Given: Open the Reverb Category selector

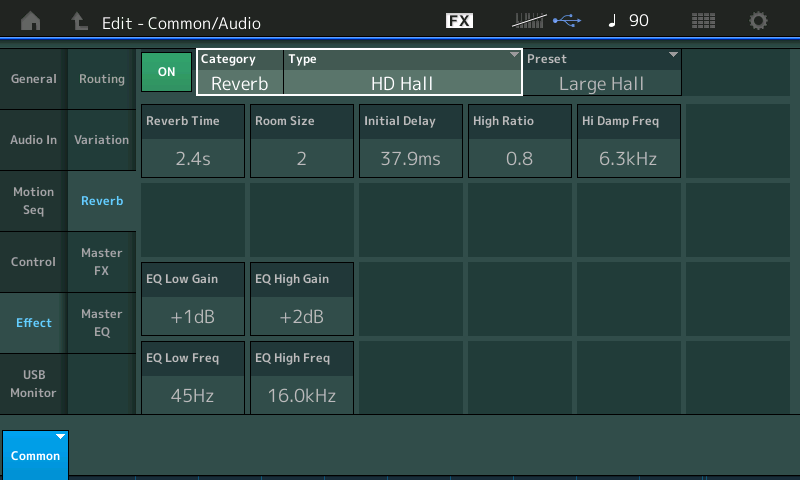Looking at the screenshot, I should [x=240, y=72].
